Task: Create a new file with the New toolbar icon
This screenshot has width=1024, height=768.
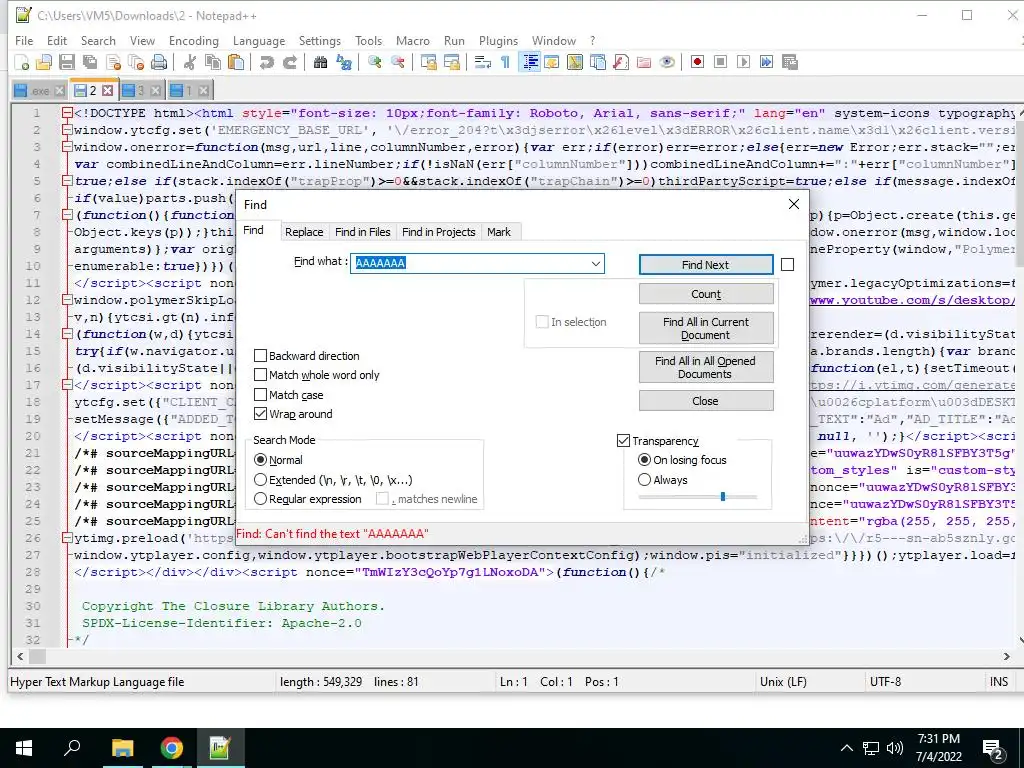Action: (22, 62)
